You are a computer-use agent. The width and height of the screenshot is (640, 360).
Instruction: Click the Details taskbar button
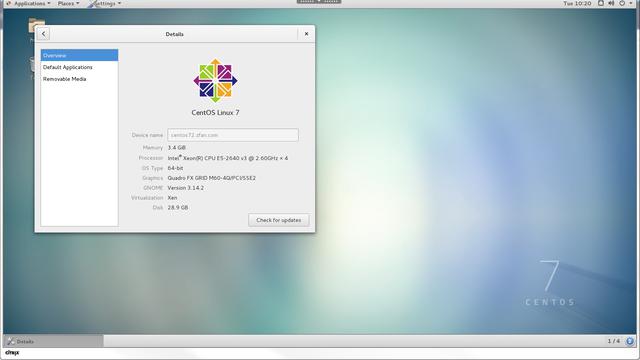pyautogui.click(x=53, y=341)
